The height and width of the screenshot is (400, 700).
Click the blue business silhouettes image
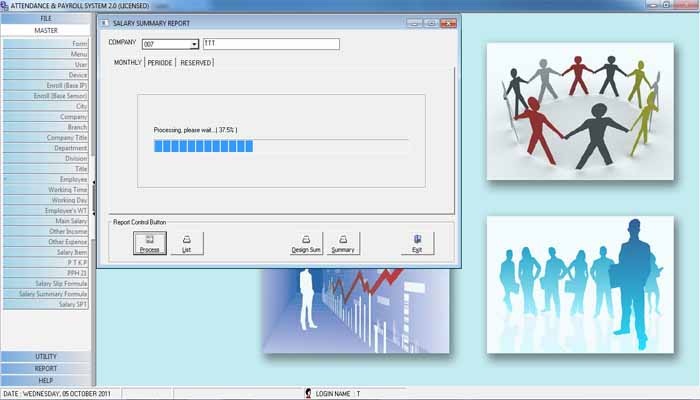580,285
